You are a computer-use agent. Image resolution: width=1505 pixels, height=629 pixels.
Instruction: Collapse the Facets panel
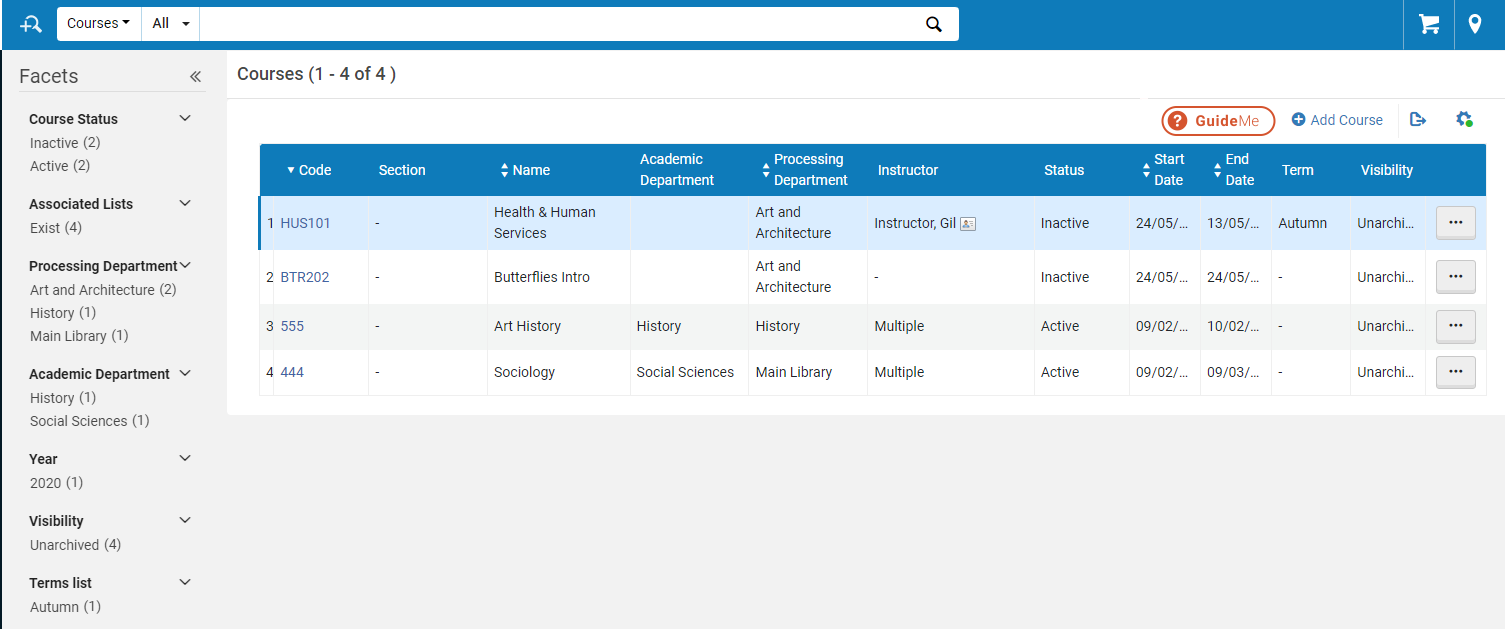[x=195, y=77]
